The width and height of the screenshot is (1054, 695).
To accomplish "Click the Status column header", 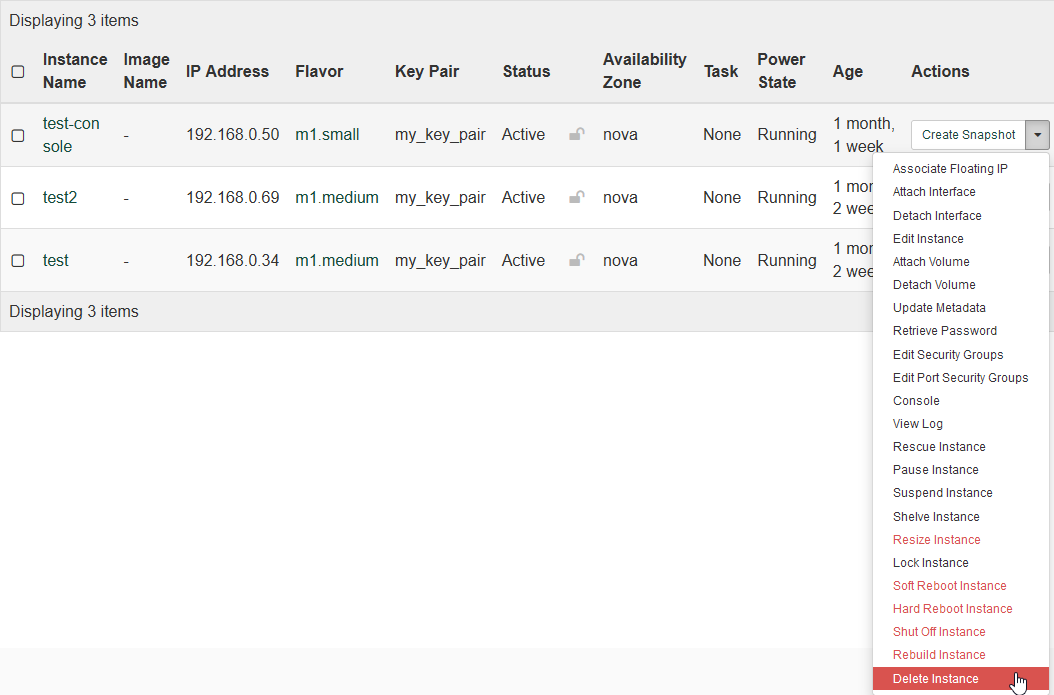I will tap(526, 72).
